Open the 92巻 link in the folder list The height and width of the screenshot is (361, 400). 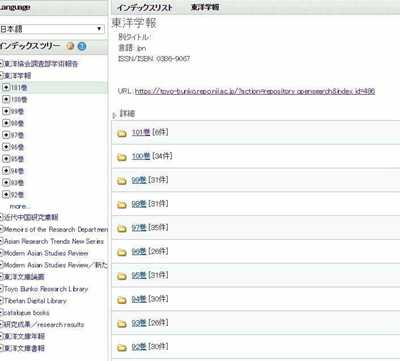pyautogui.click(x=139, y=347)
